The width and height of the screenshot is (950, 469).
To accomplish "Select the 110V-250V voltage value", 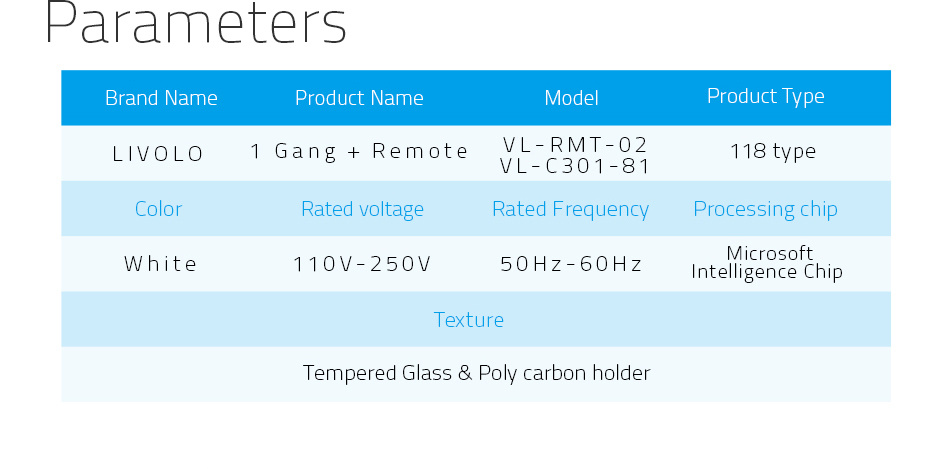I will click(362, 264).
